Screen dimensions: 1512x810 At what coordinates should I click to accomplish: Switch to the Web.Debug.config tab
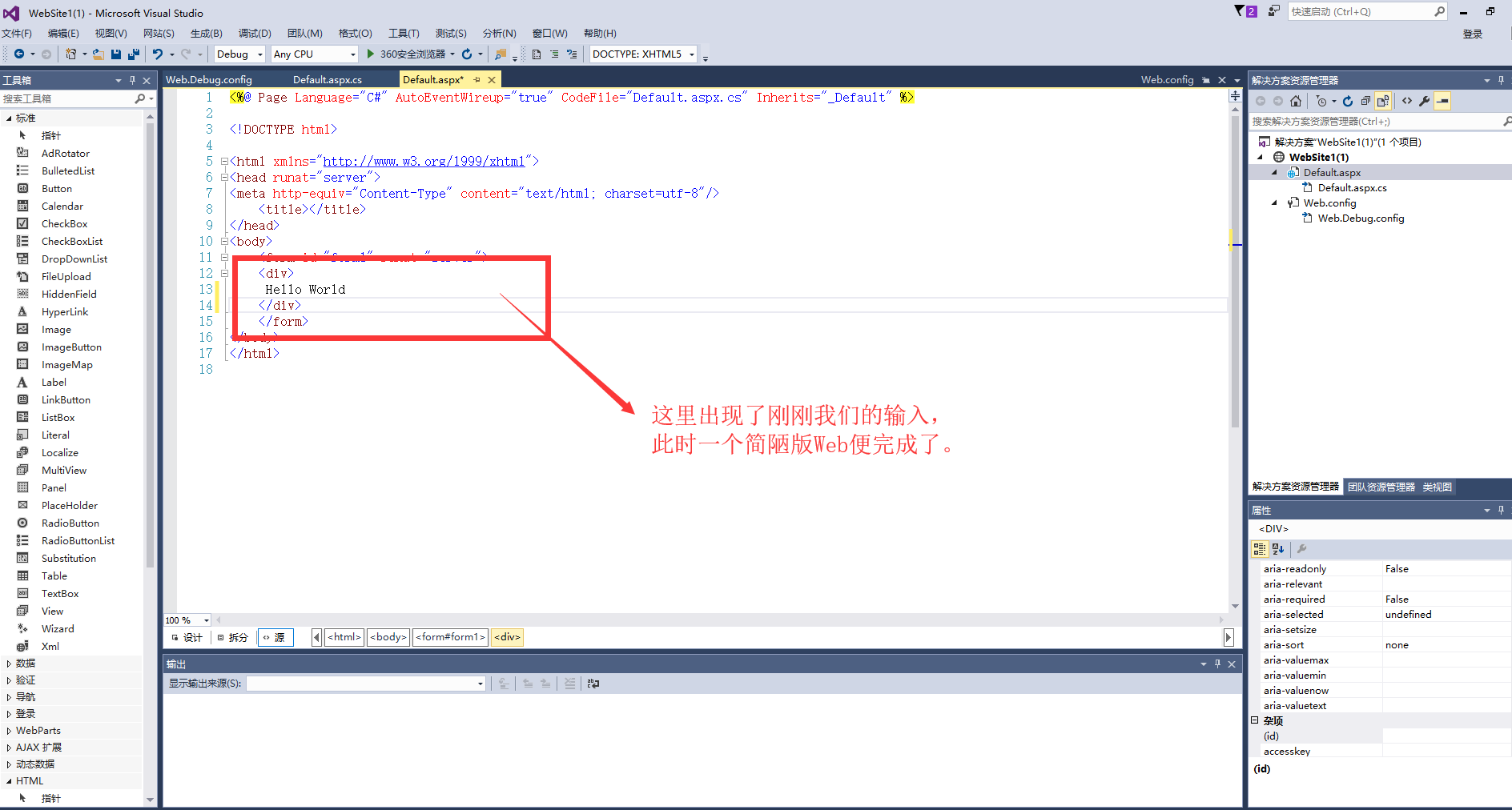click(x=209, y=79)
